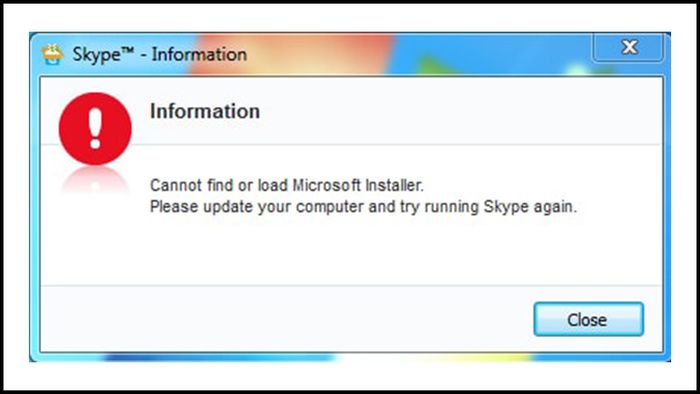This screenshot has height=394, width=700.
Task: Select the "Skype™ - Information" window title
Action: coord(159,54)
